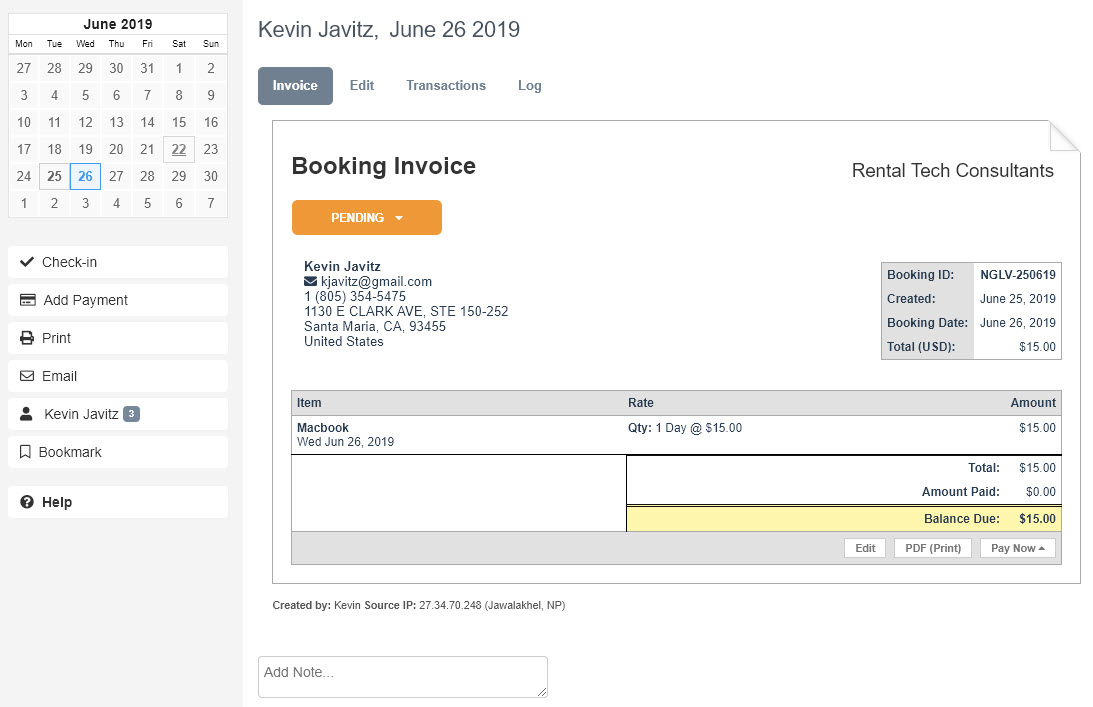1093x707 pixels.
Task: Click the June 2019 calendar header
Action: coord(118,24)
